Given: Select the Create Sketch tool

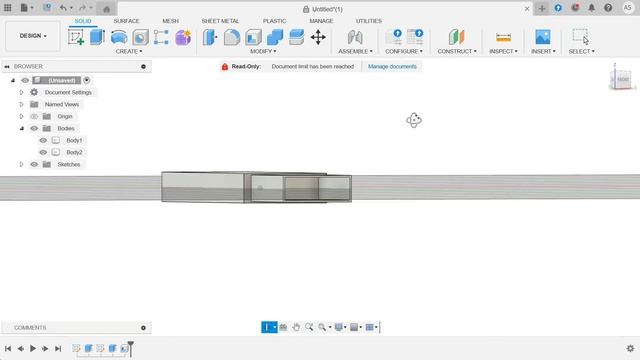Looking at the screenshot, I should point(76,37).
